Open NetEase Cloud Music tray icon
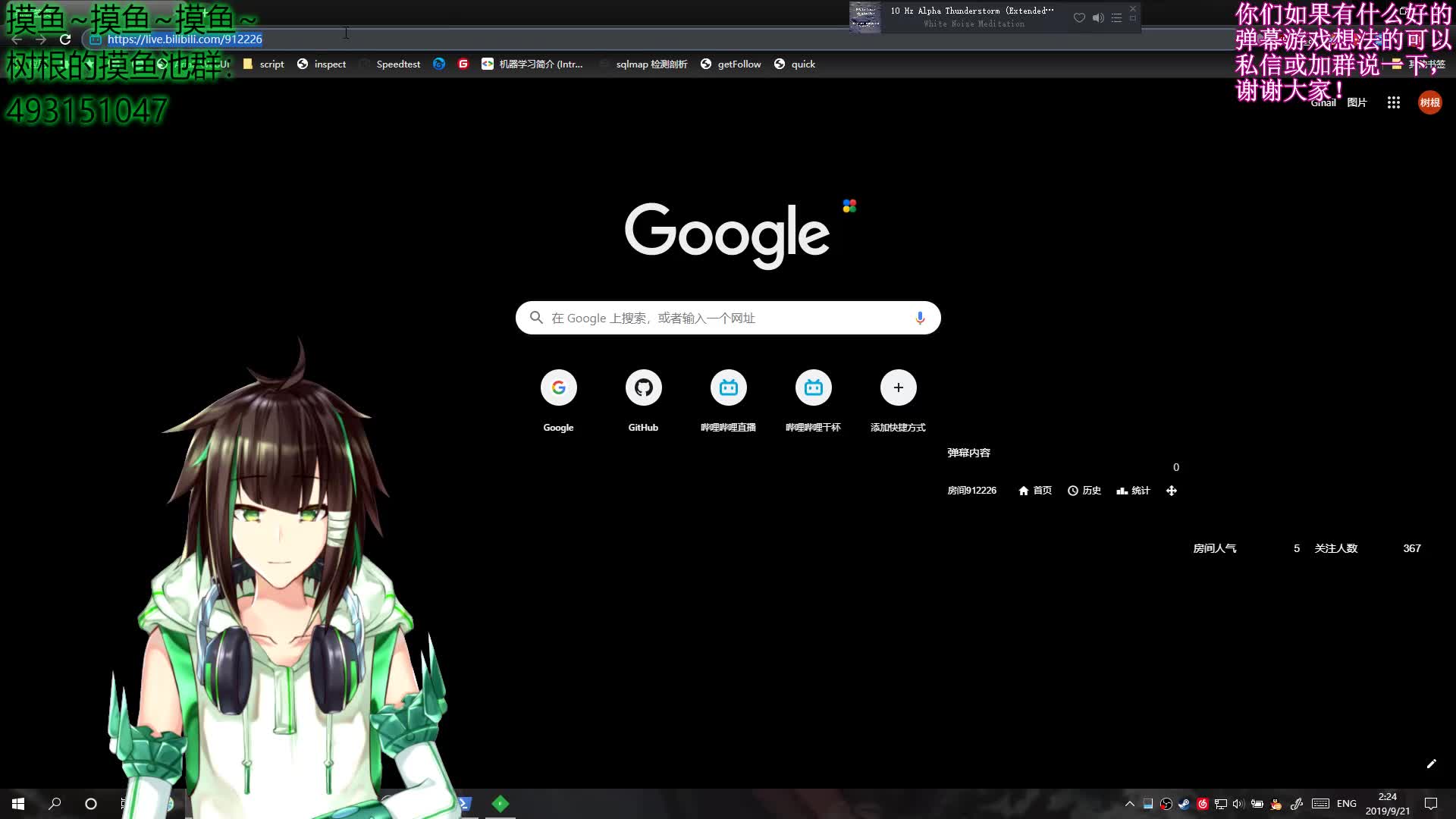This screenshot has width=1456, height=819. pyautogui.click(x=1203, y=804)
